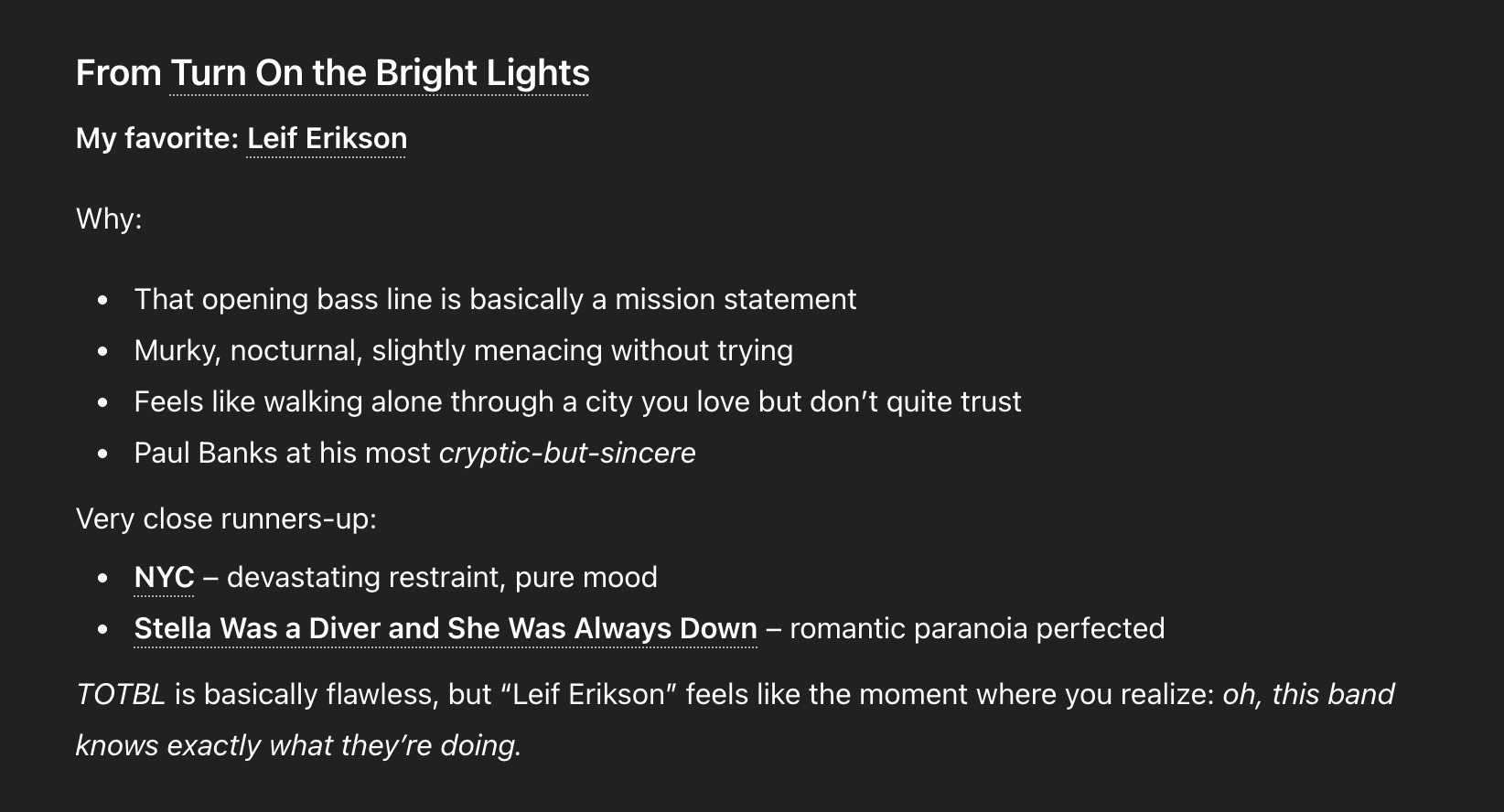Click the devastating restraint, pure mood text

pos(442,577)
